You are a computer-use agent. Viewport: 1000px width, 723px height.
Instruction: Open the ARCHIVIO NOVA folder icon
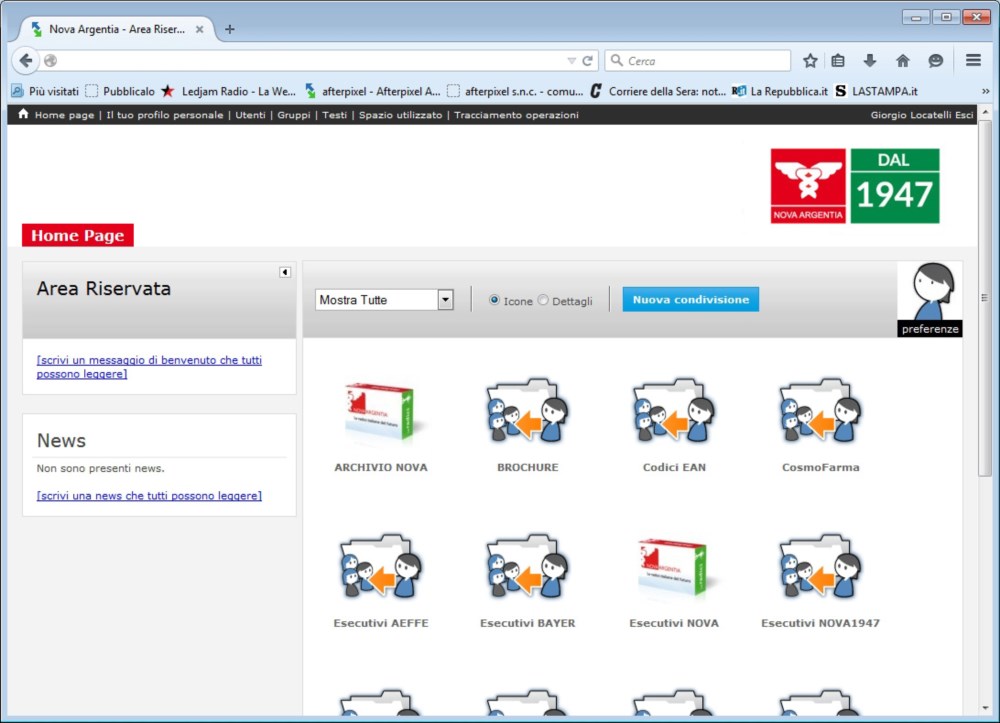380,411
